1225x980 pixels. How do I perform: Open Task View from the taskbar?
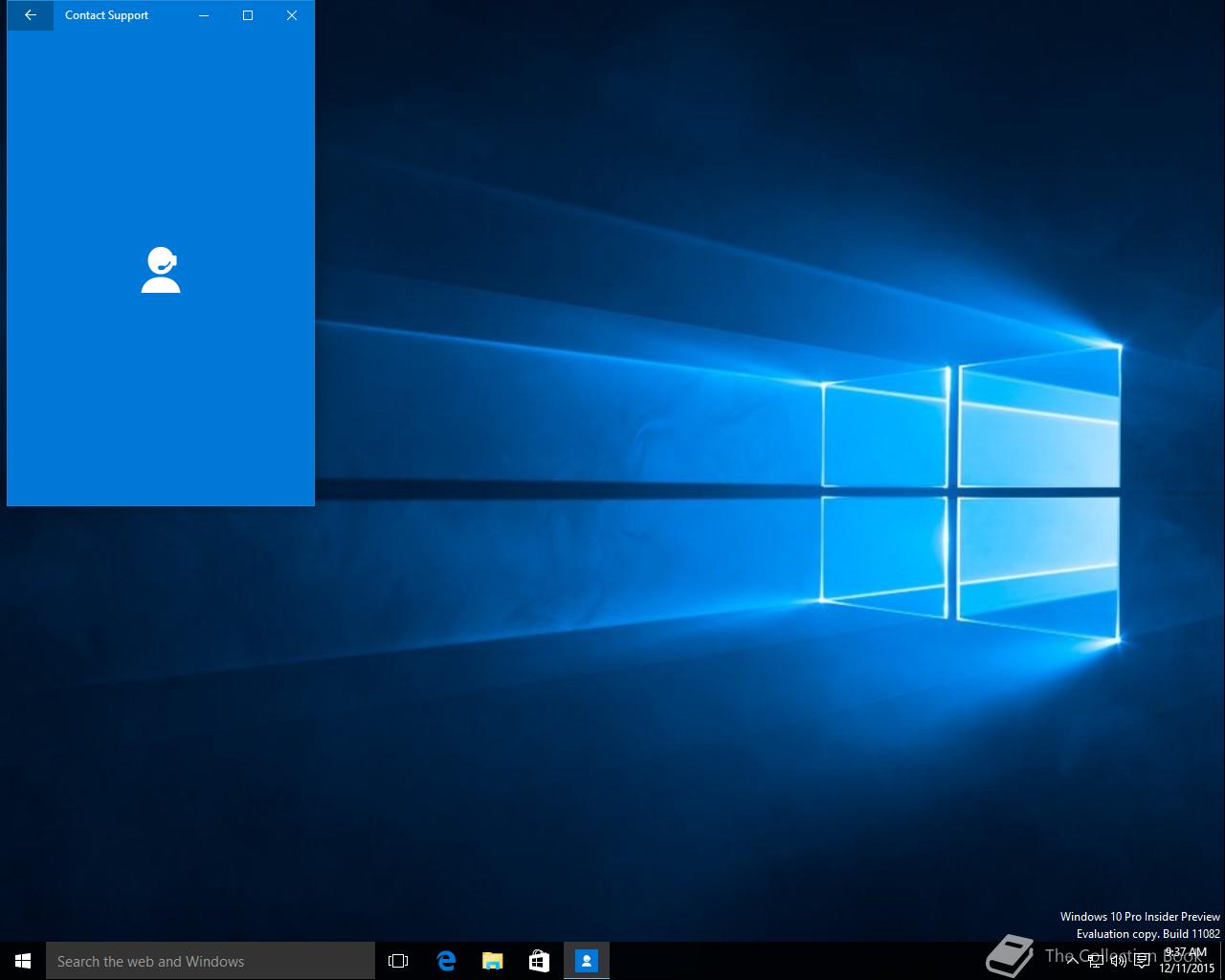click(x=398, y=961)
